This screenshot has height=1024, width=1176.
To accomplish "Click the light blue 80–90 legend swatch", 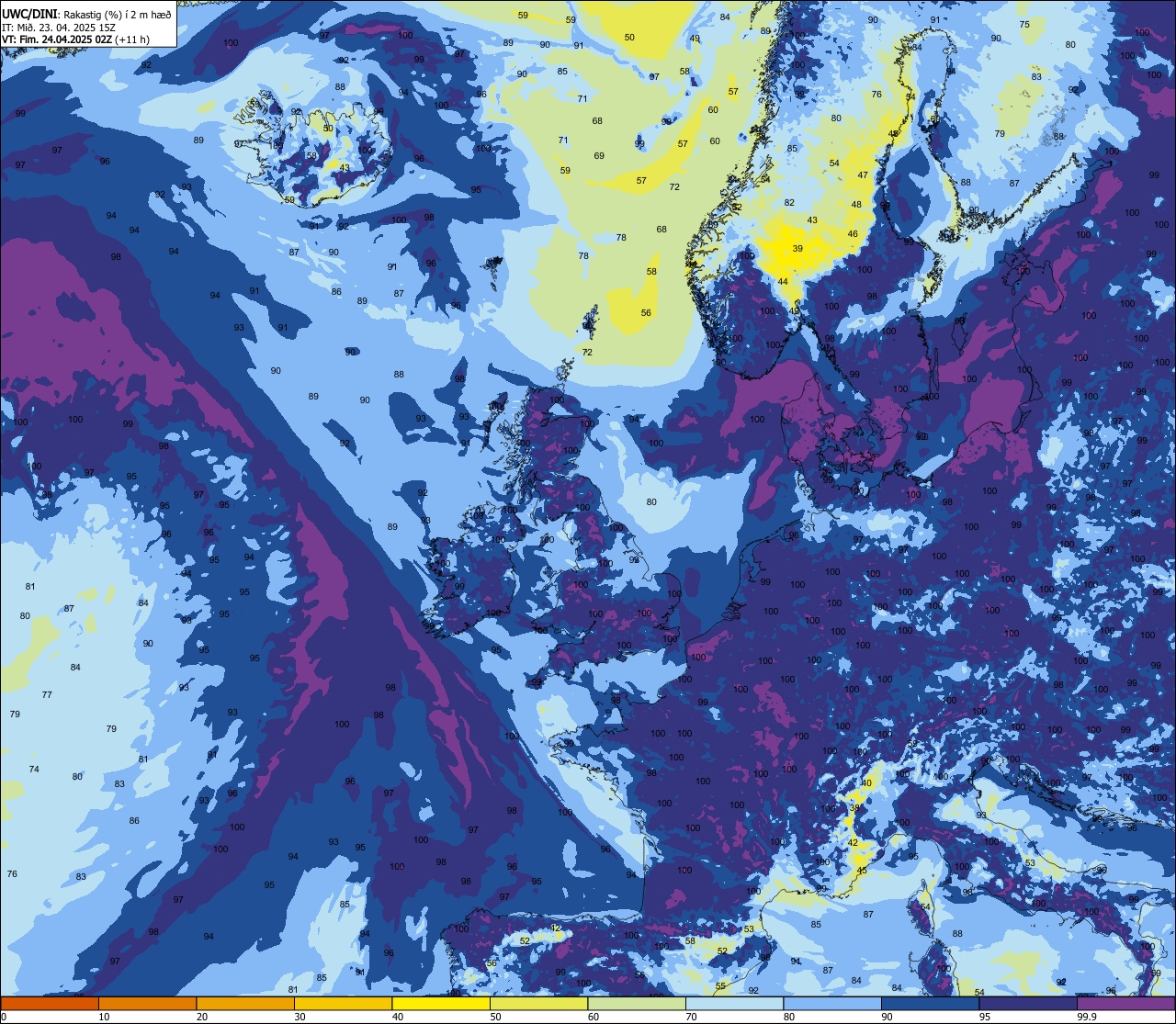I will 832,1003.
